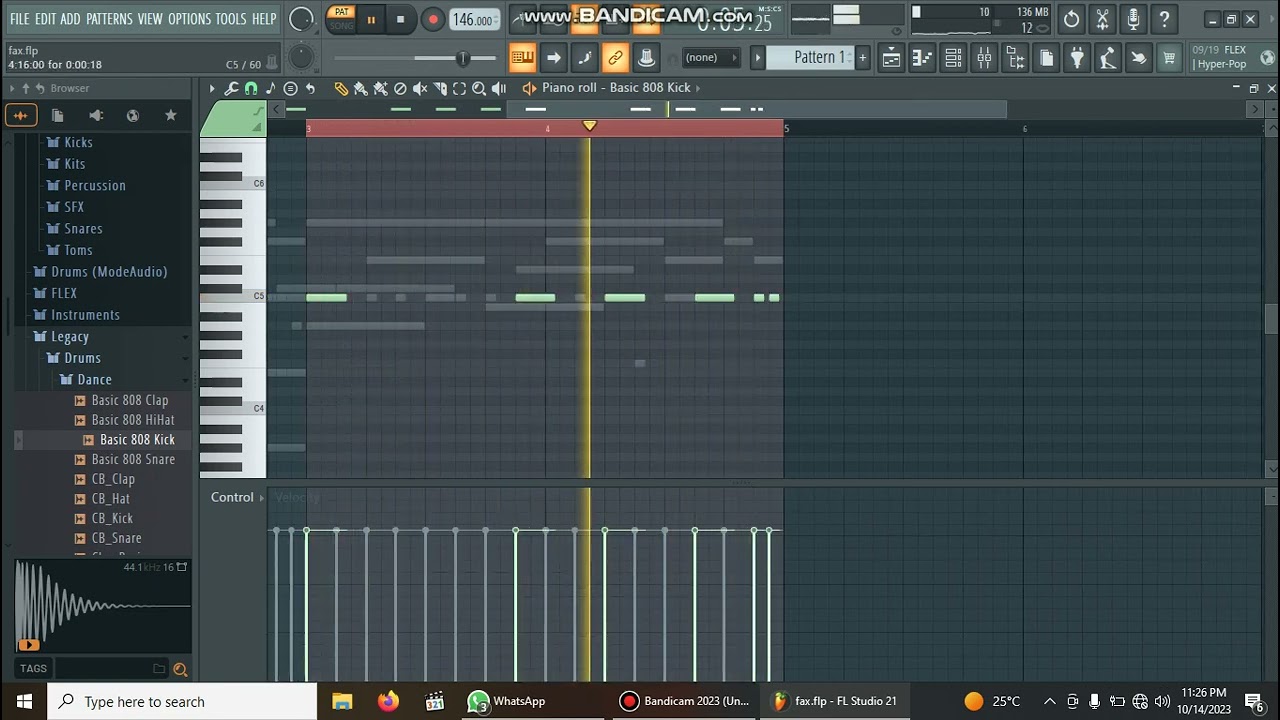Toggle note/slide curve button in toolbar

pos(584,58)
